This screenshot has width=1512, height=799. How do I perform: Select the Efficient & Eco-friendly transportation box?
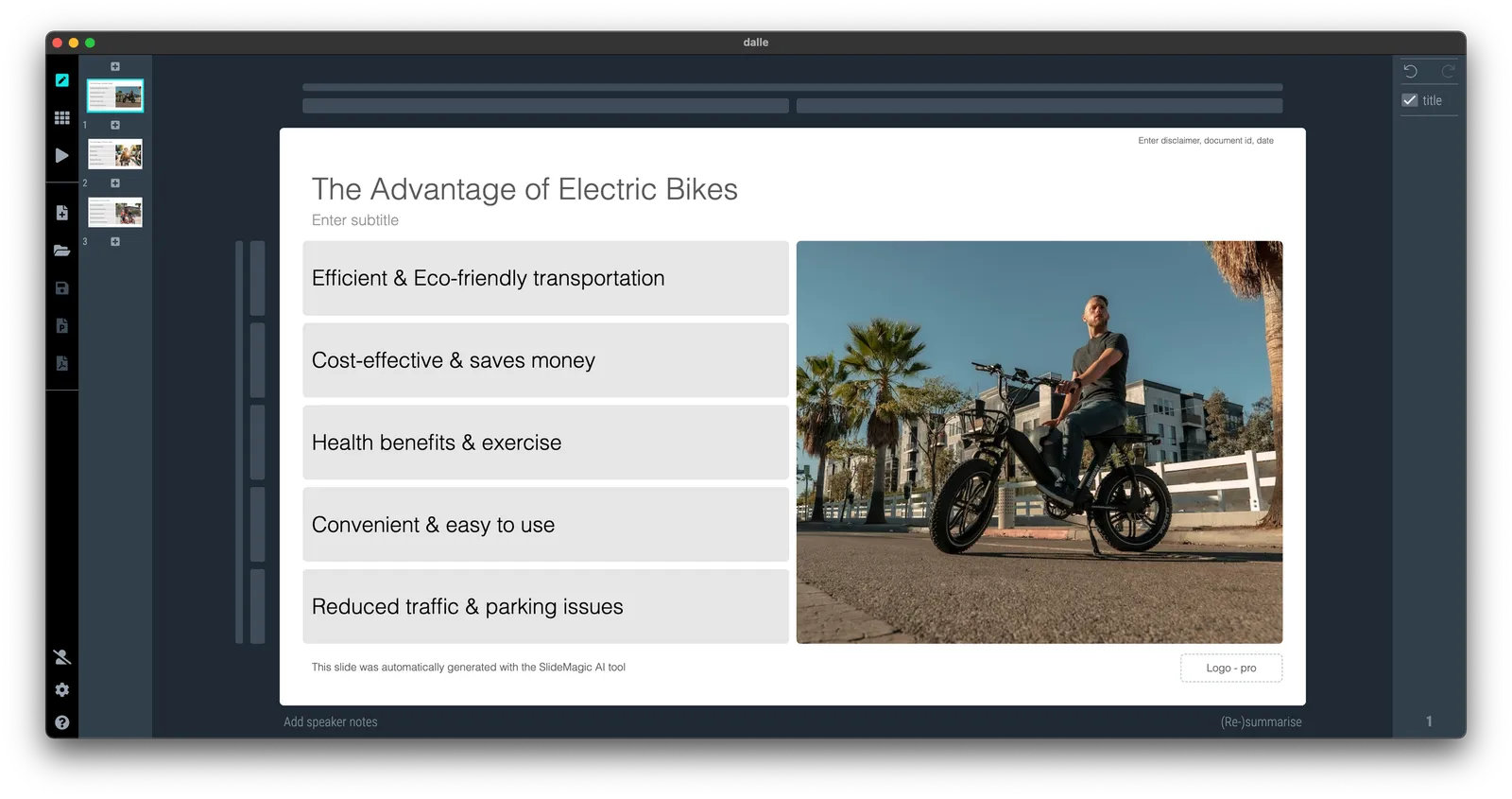click(545, 278)
